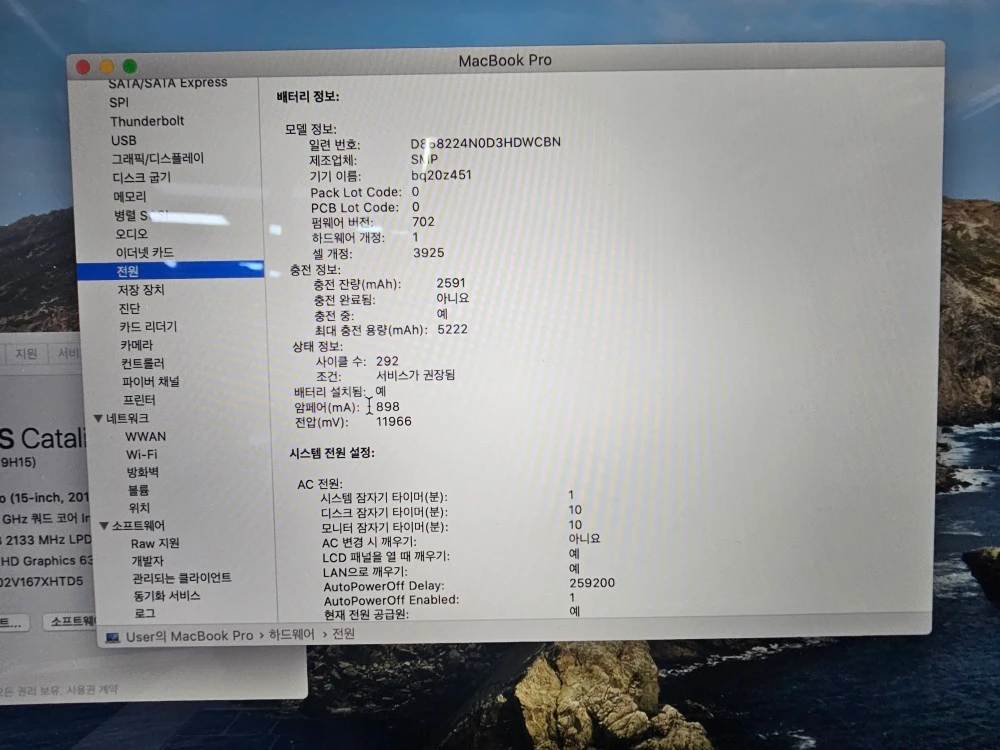Click the MacBook icon in the path bar
Screen dimensions: 1000x750
tap(113, 637)
